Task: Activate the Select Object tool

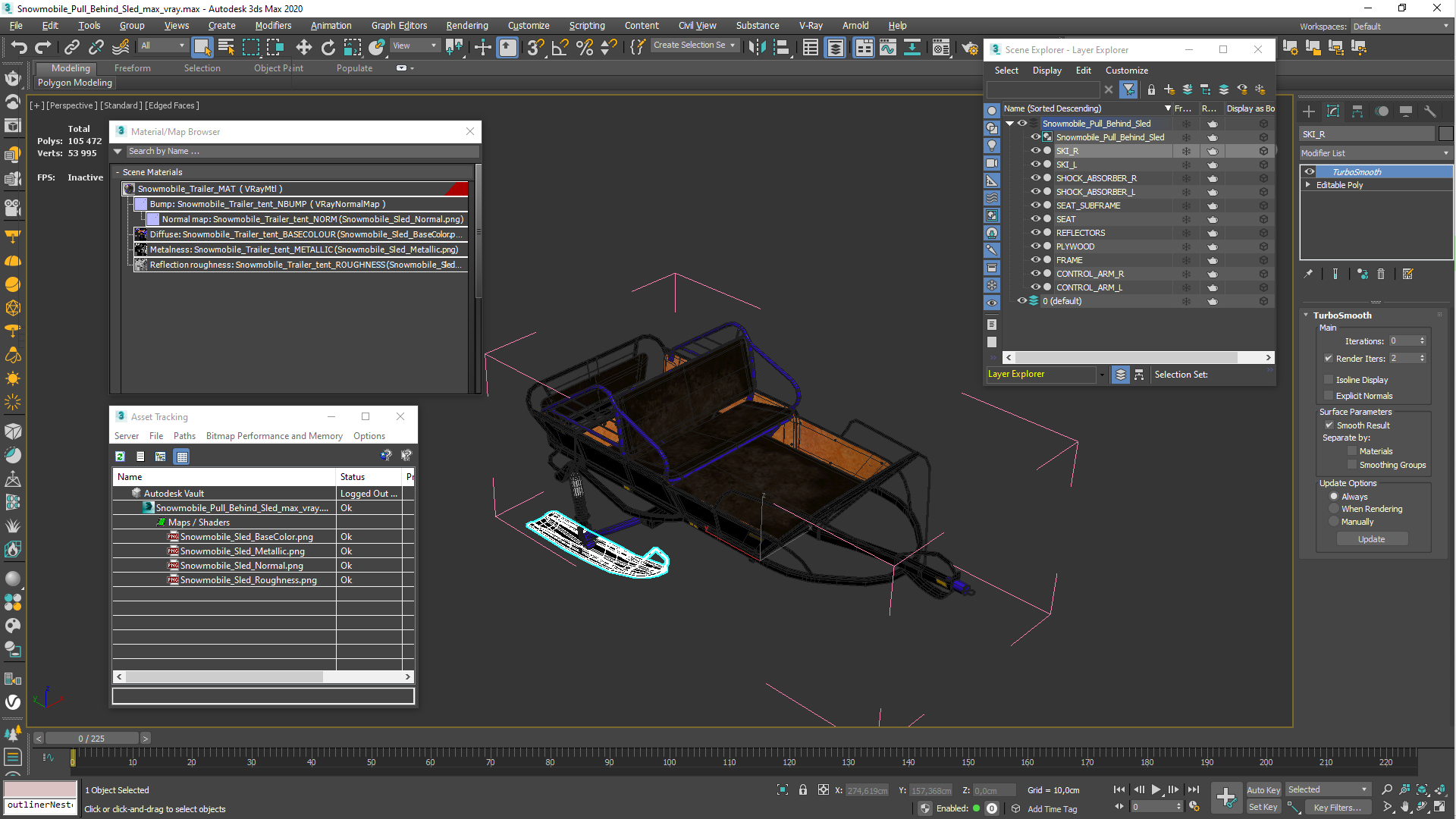Action: pyautogui.click(x=202, y=47)
